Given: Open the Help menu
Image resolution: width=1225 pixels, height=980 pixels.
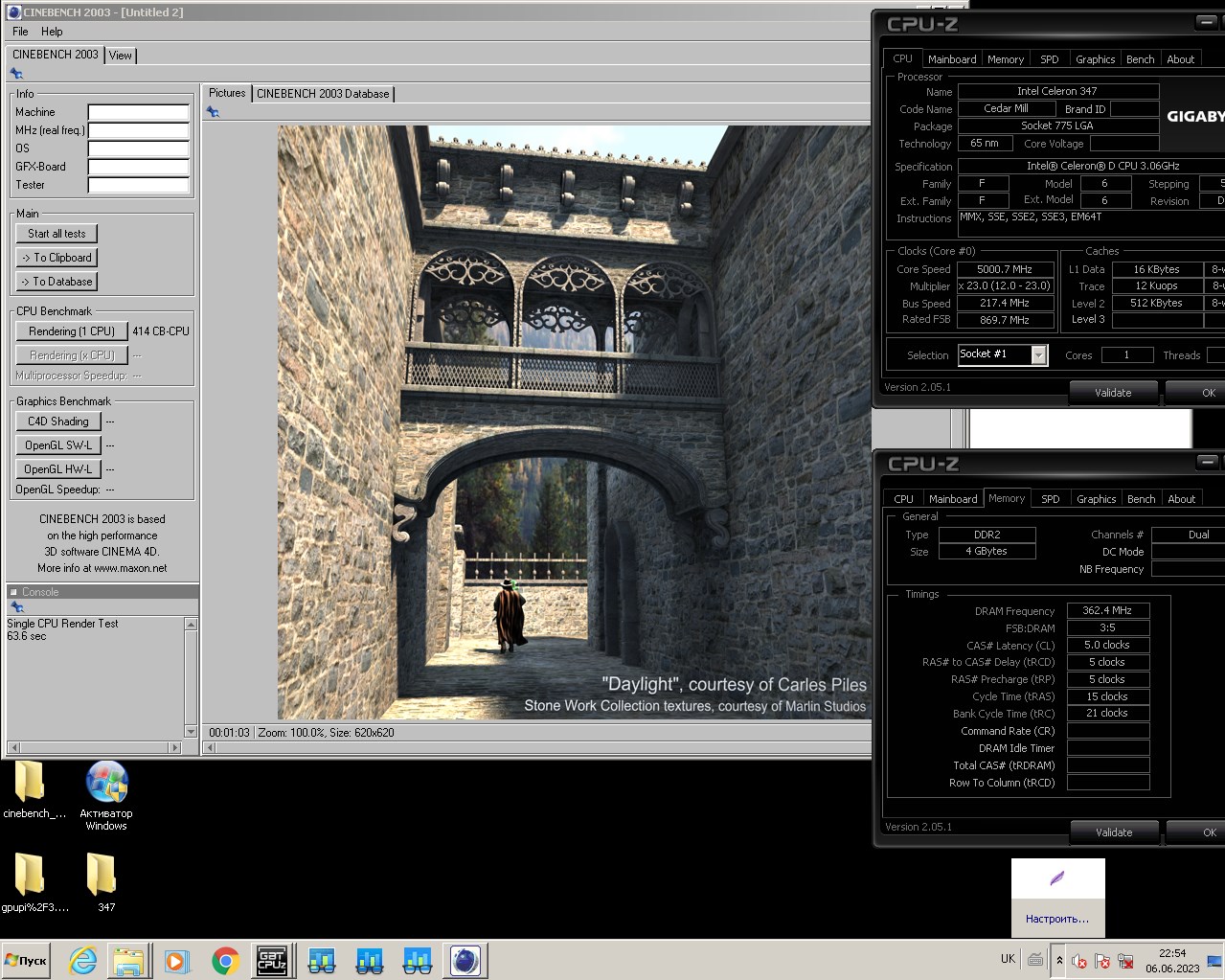Looking at the screenshot, I should click(52, 32).
